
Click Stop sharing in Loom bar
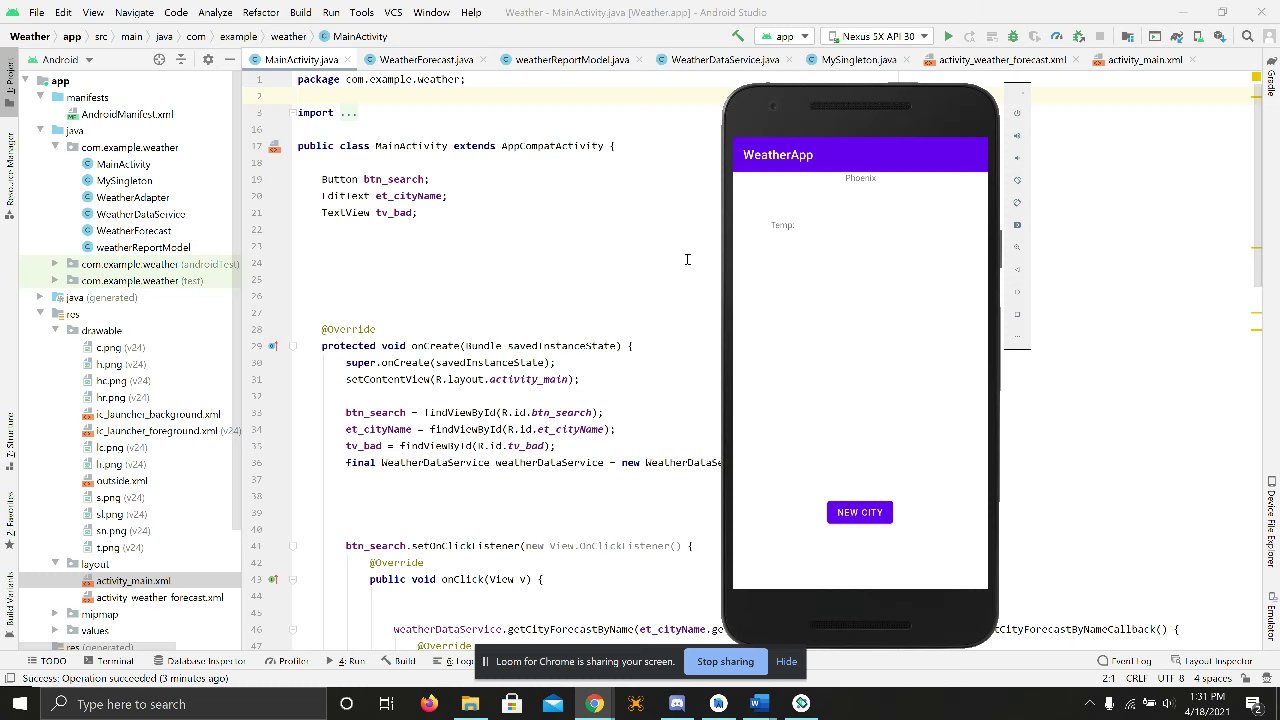point(725,661)
